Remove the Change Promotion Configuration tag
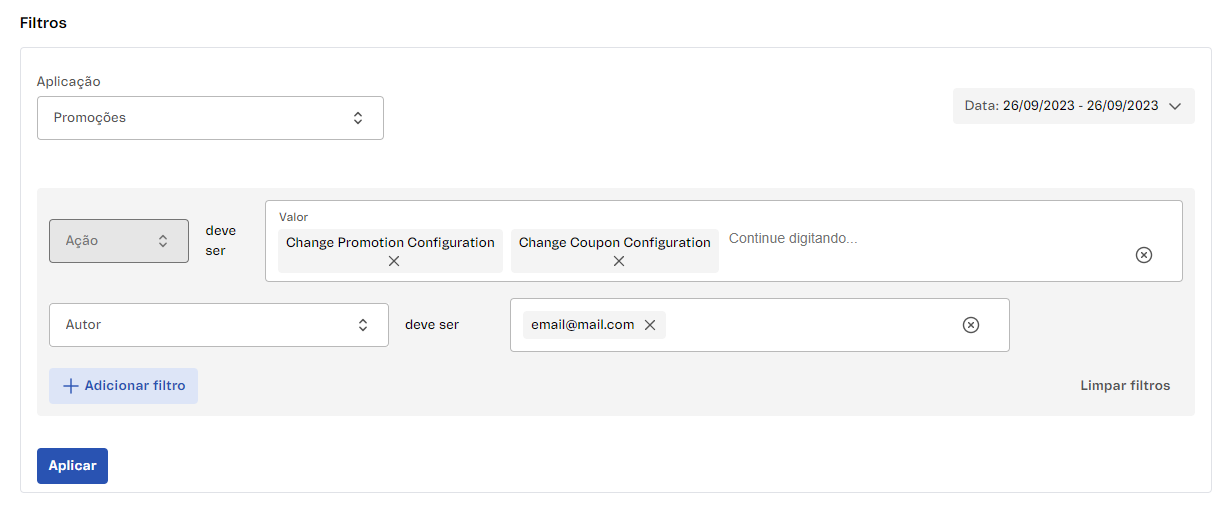 click(394, 261)
